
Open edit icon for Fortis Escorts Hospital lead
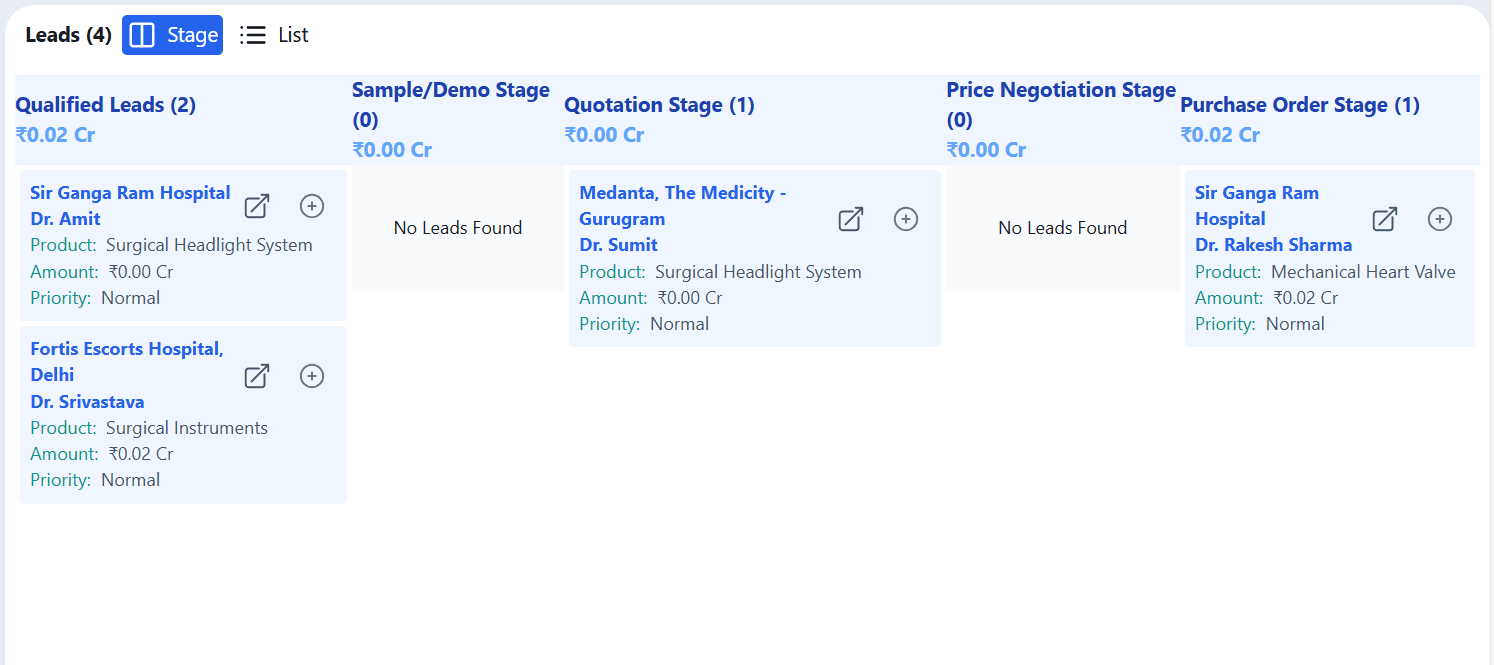click(257, 376)
